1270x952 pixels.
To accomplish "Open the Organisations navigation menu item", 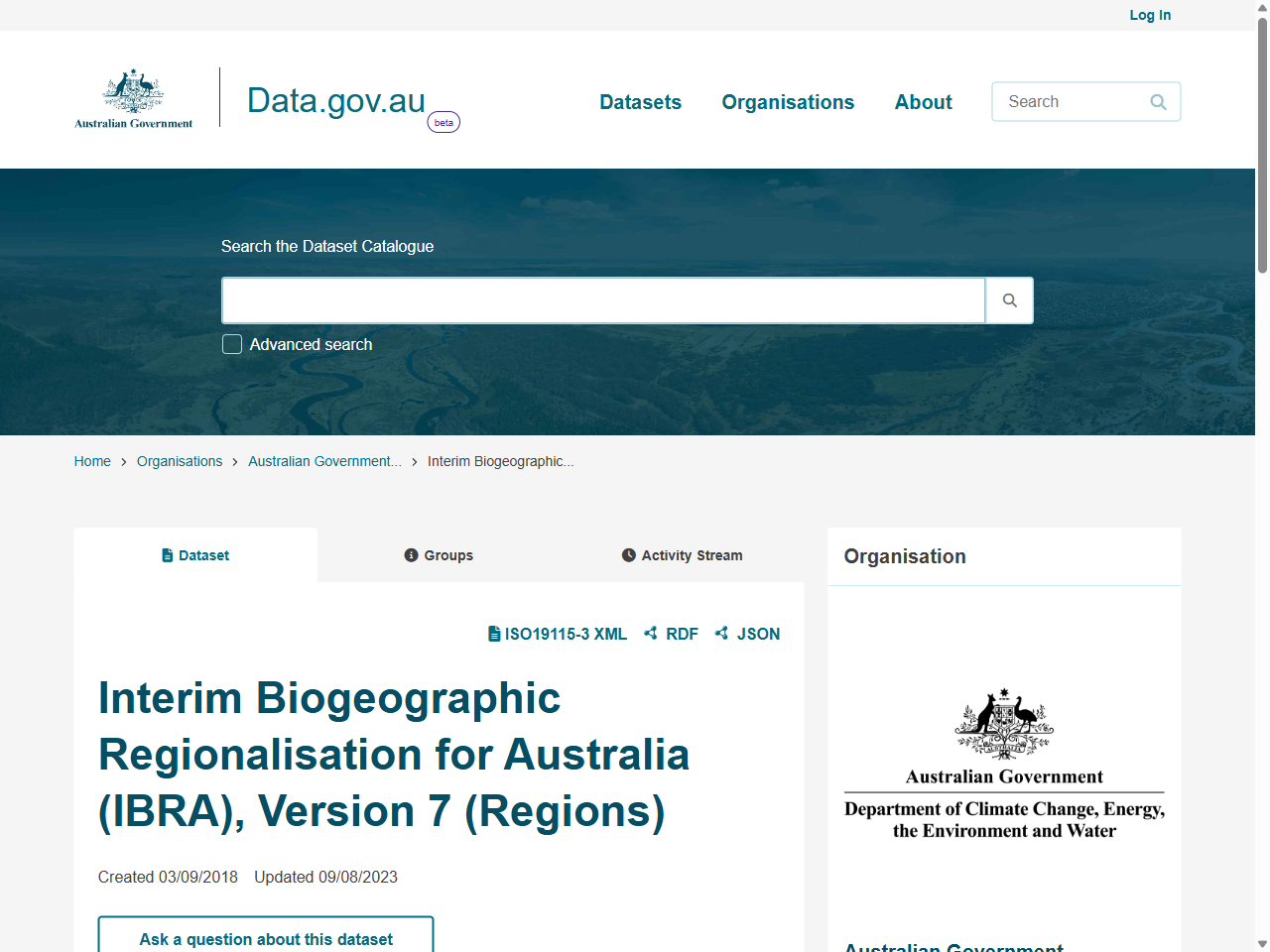I will 788,102.
